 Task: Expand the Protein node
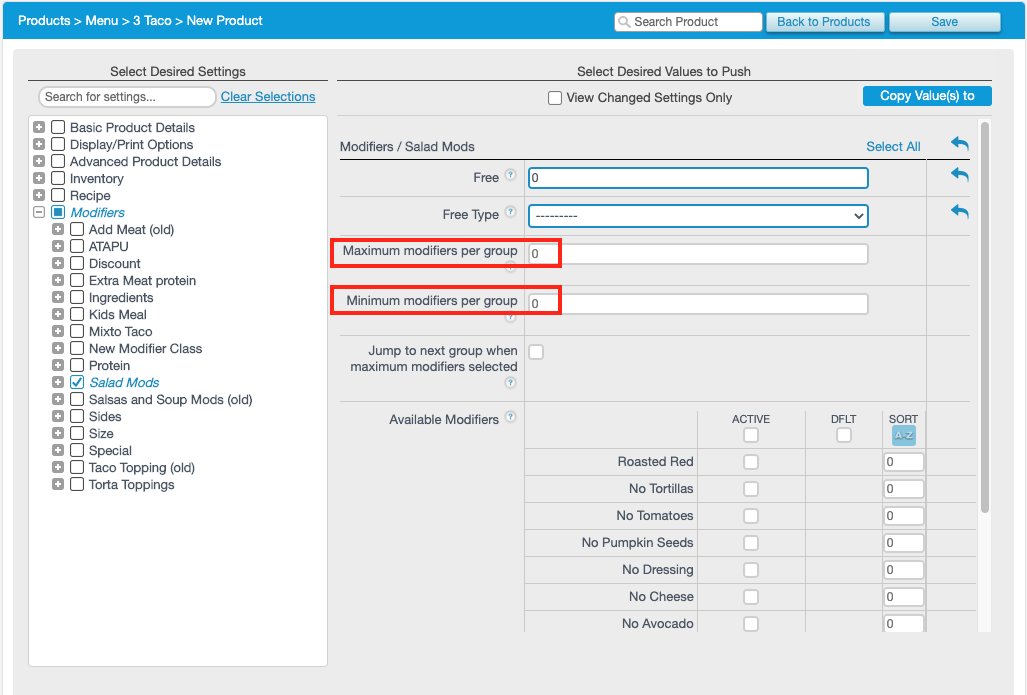[58, 366]
